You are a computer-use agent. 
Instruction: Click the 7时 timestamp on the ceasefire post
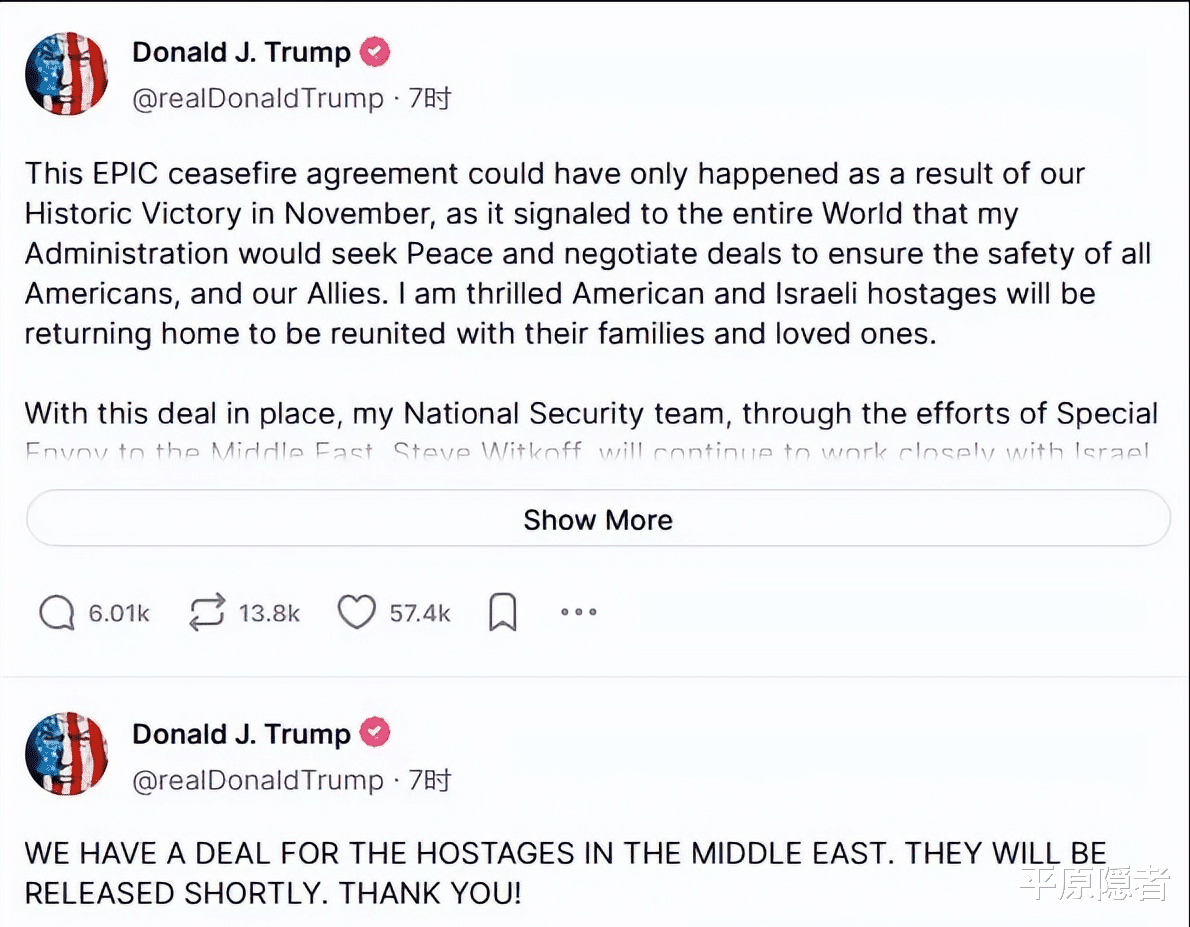(430, 99)
